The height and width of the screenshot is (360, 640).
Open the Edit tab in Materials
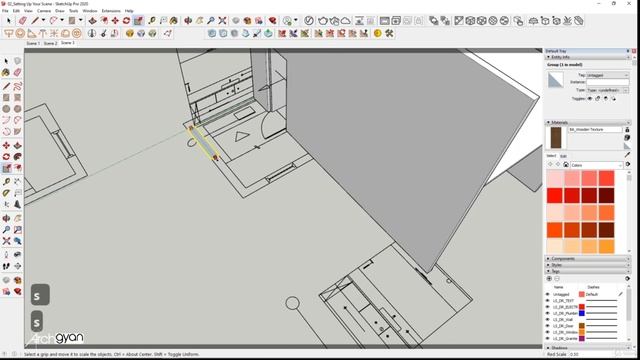tap(563, 156)
